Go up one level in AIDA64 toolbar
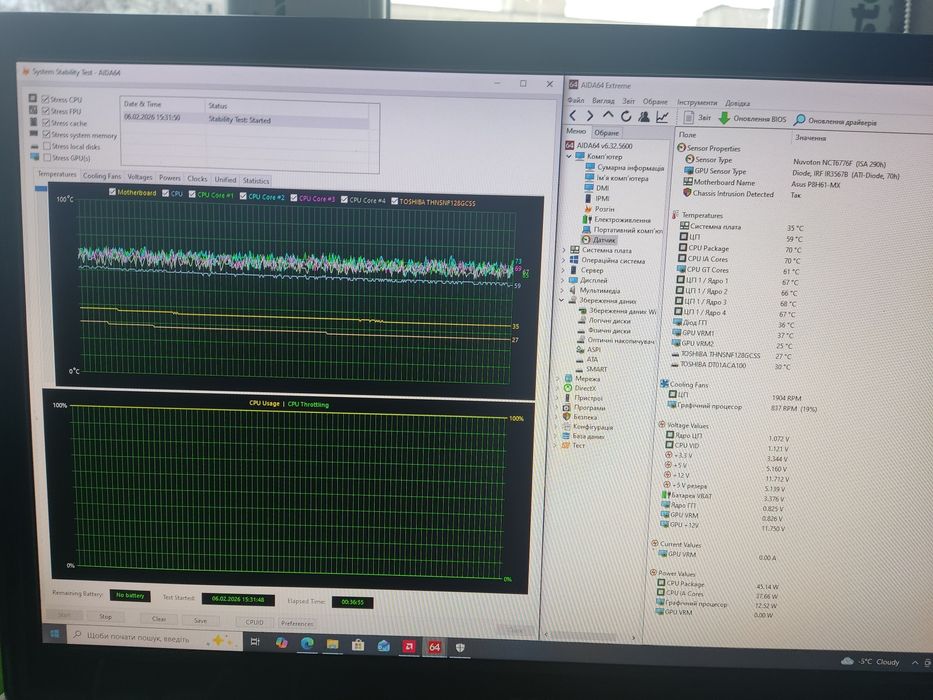933x700 pixels. 608,115
